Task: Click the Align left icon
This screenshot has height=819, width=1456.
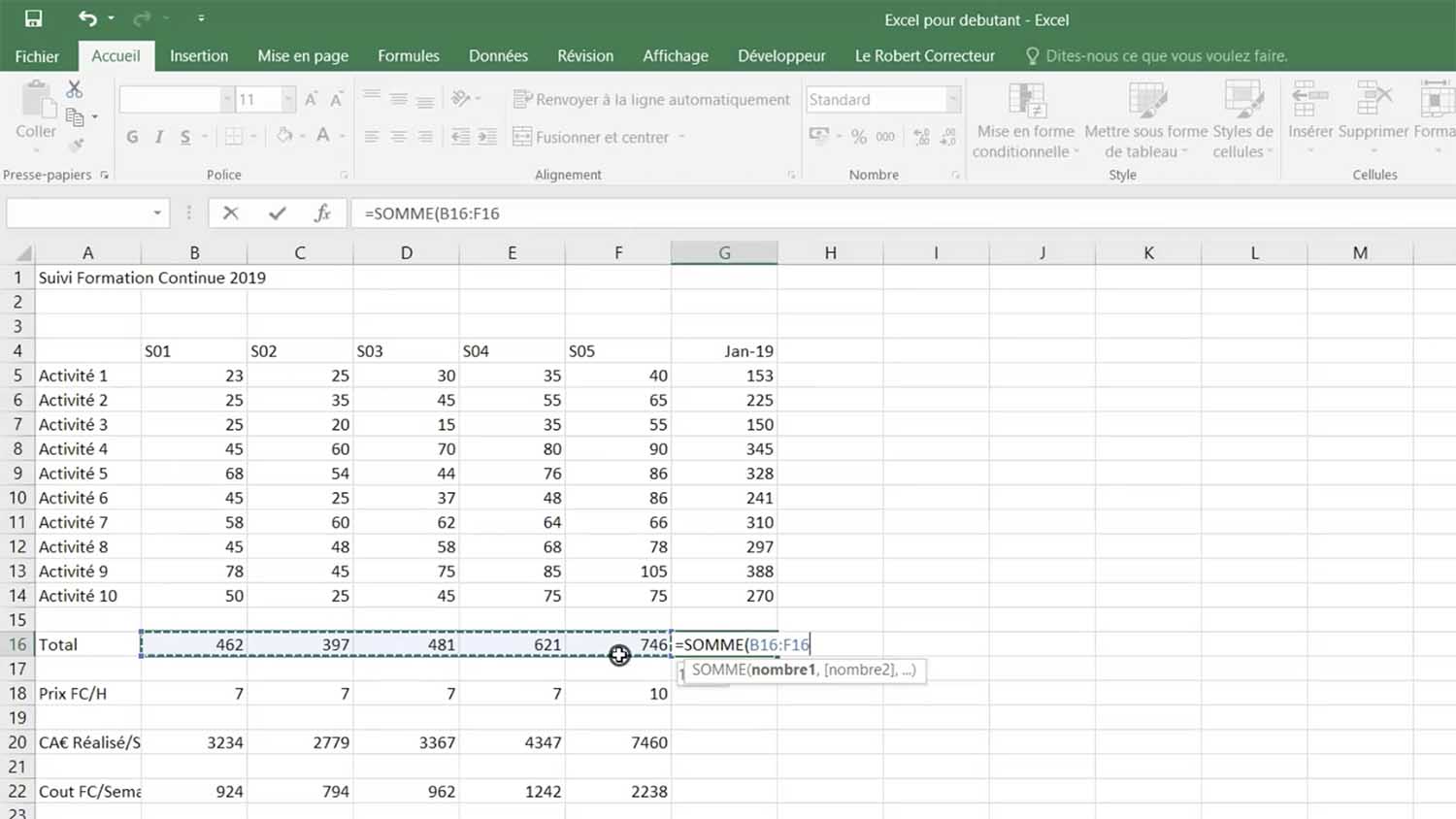Action: (x=372, y=137)
